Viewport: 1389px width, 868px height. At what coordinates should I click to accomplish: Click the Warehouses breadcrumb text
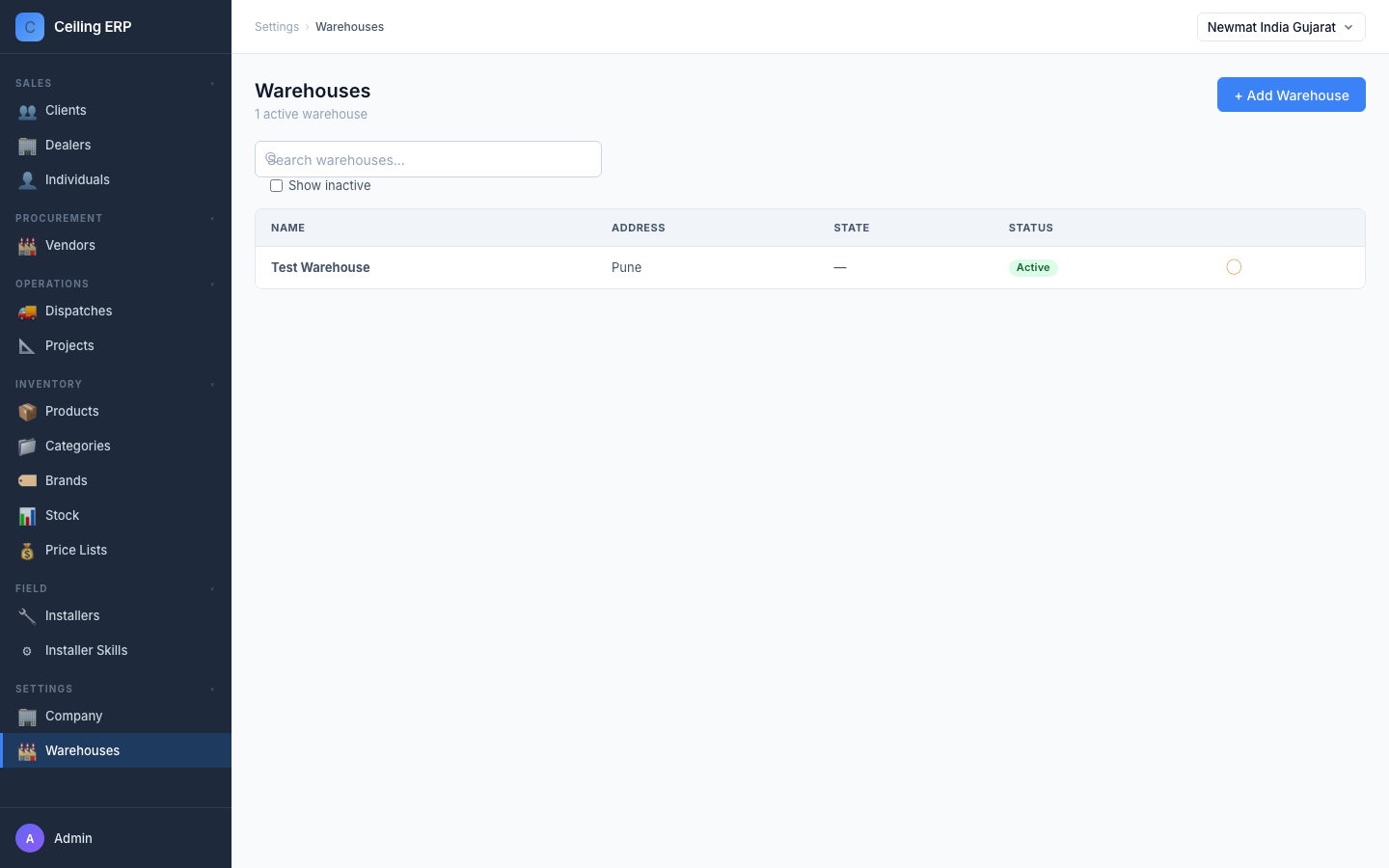(349, 27)
